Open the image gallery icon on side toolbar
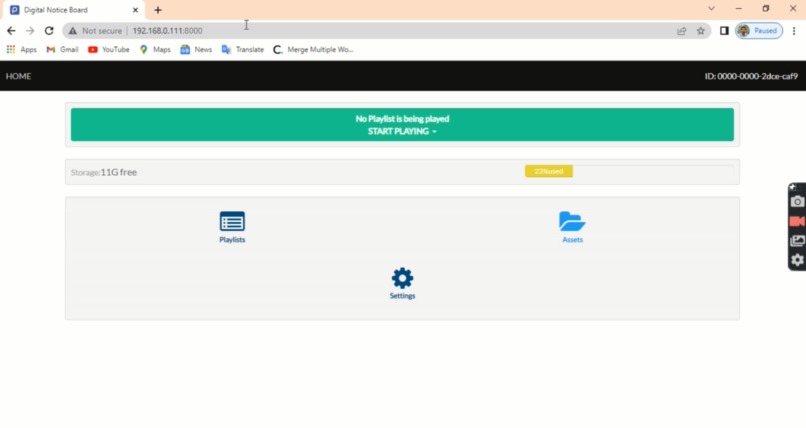This screenshot has height=428, width=806. pyautogui.click(x=797, y=240)
